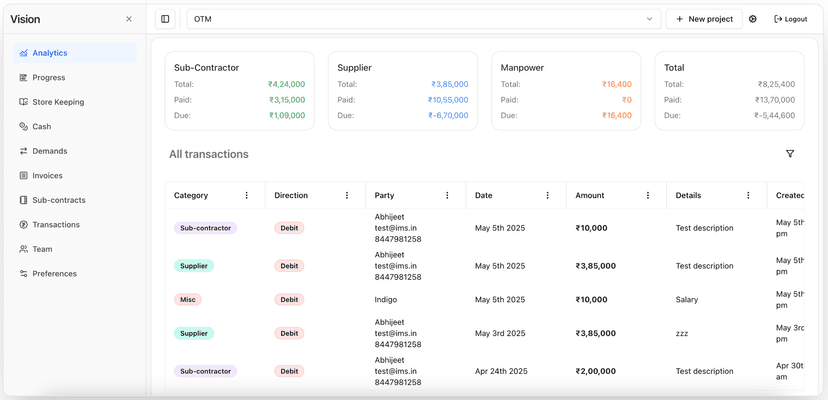Viewport: 828px width, 400px height.
Task: Click the Party column header
Action: click(384, 196)
